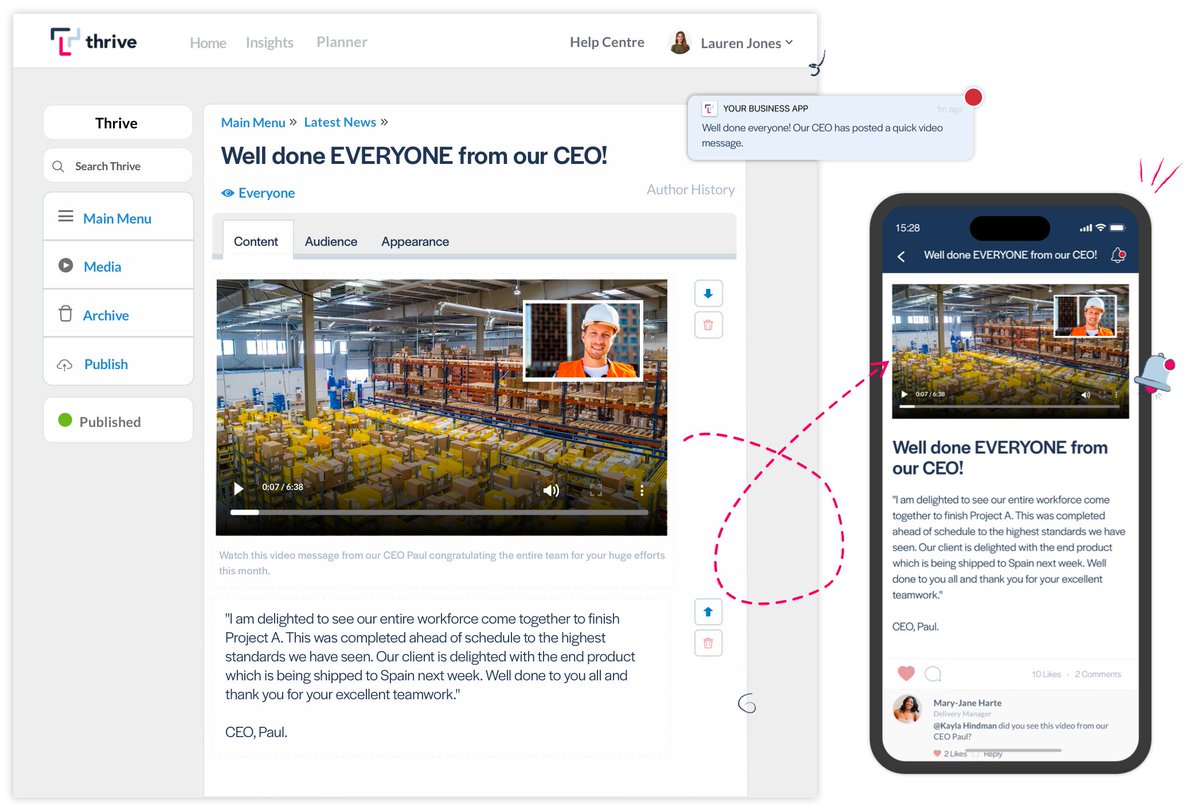Switch to the Audience tab
Image resolution: width=1200 pixels, height=811 pixels.
pyautogui.click(x=330, y=241)
